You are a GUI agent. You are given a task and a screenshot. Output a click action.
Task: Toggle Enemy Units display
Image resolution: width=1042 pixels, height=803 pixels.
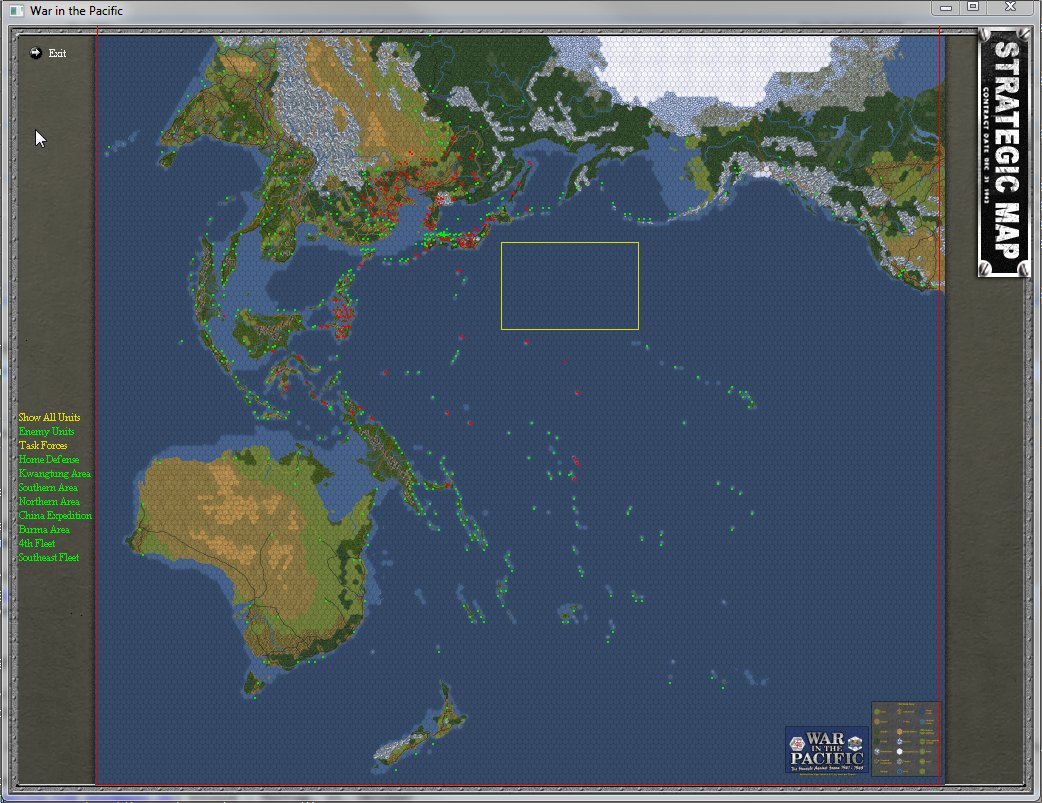click(47, 431)
